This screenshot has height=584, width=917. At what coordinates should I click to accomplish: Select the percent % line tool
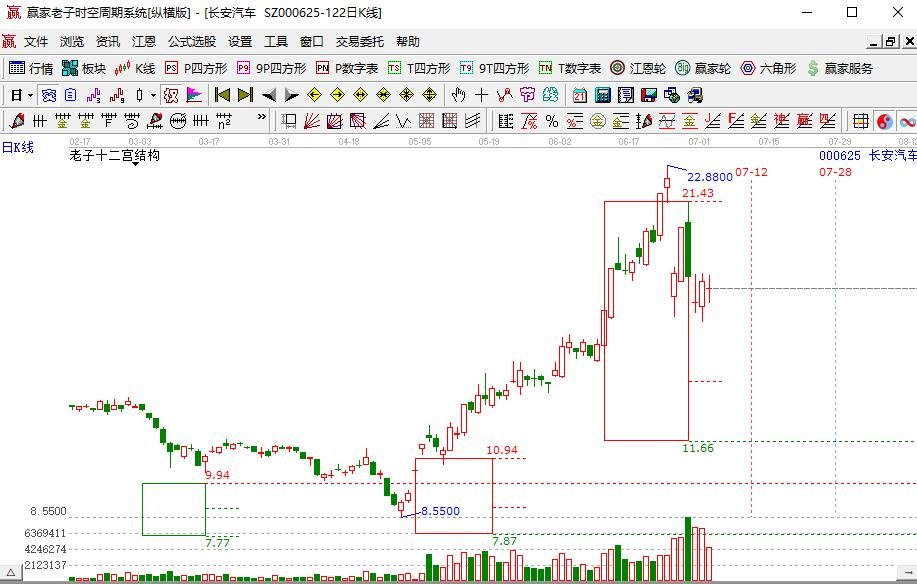tap(551, 121)
